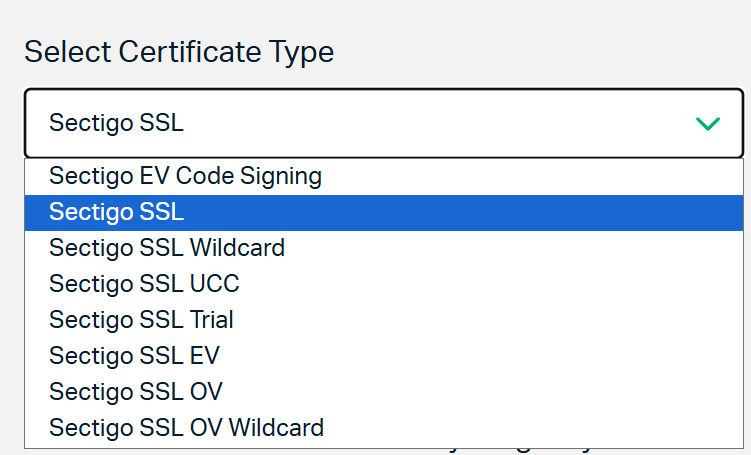Screen dimensions: 751x455
Task: Switch certificate type to EV Code Signing
Action: click(x=185, y=177)
